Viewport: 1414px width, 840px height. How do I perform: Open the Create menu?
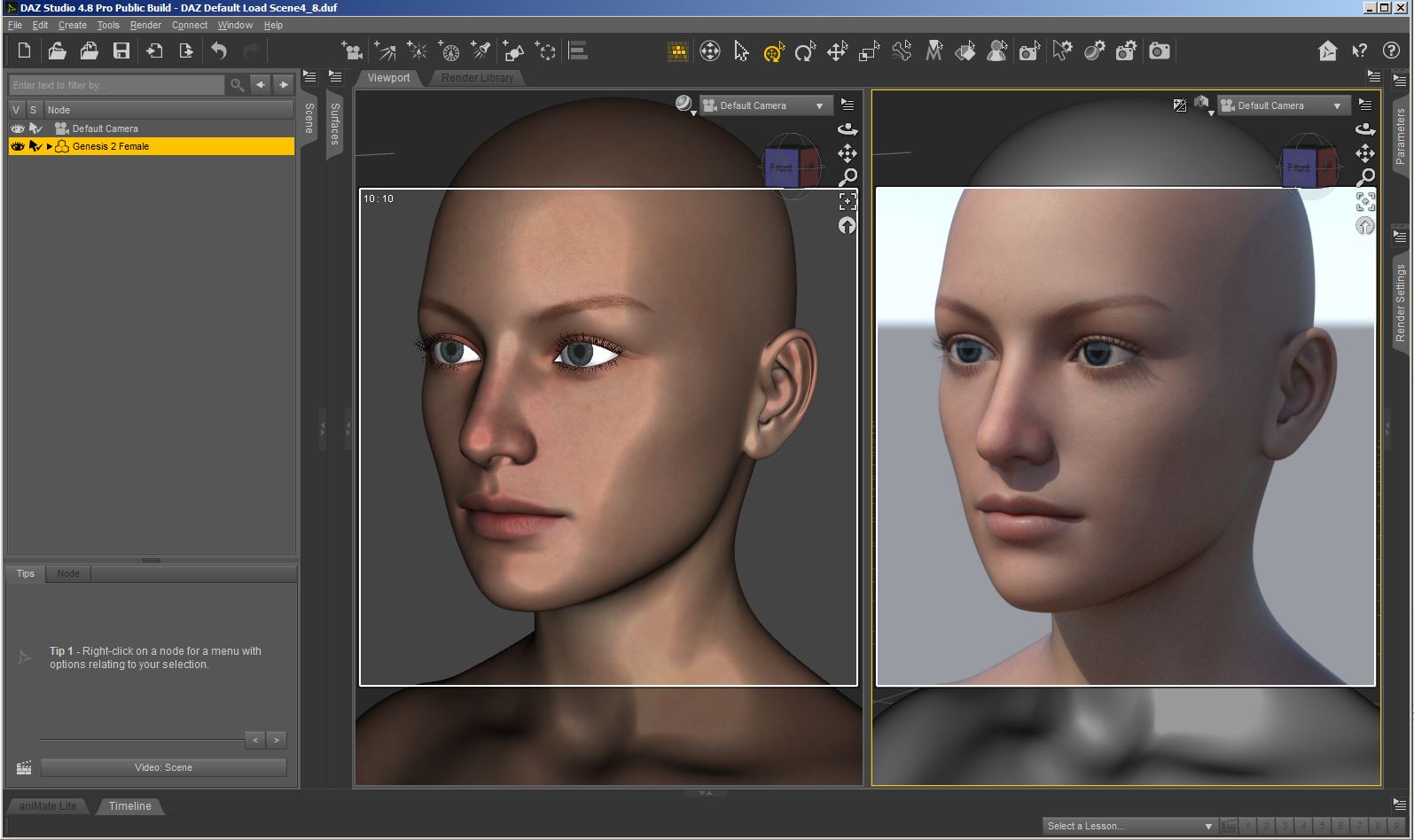[x=73, y=25]
